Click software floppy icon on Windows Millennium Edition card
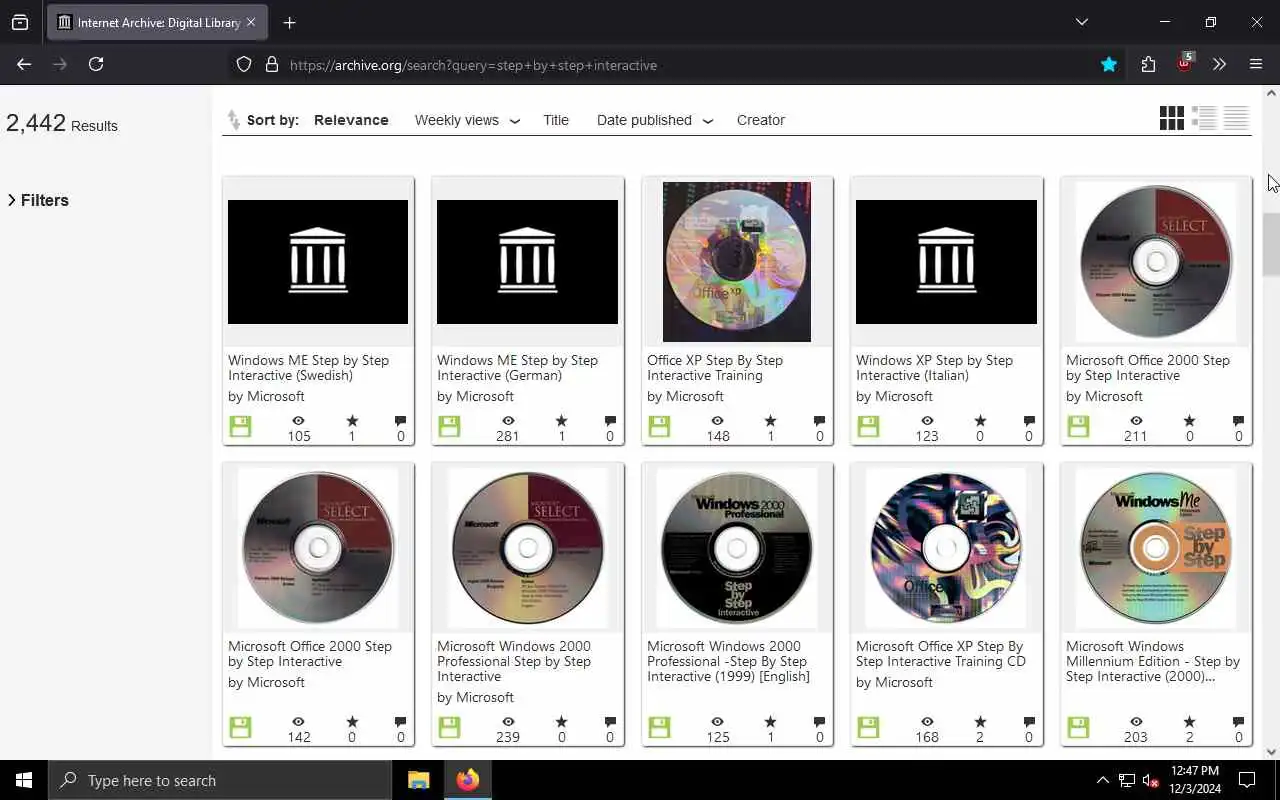1280x800 pixels. (x=1078, y=728)
